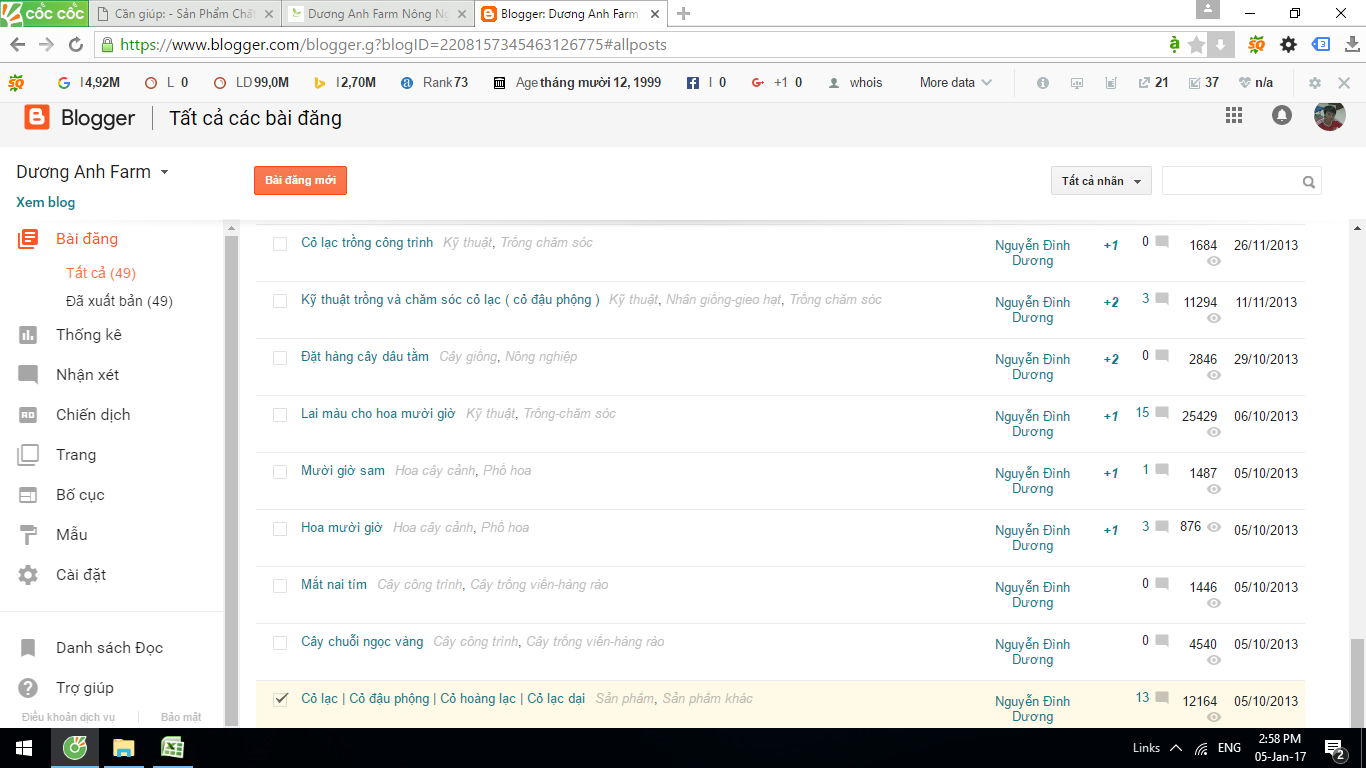Open File Explorer from the taskbar

pos(123,747)
